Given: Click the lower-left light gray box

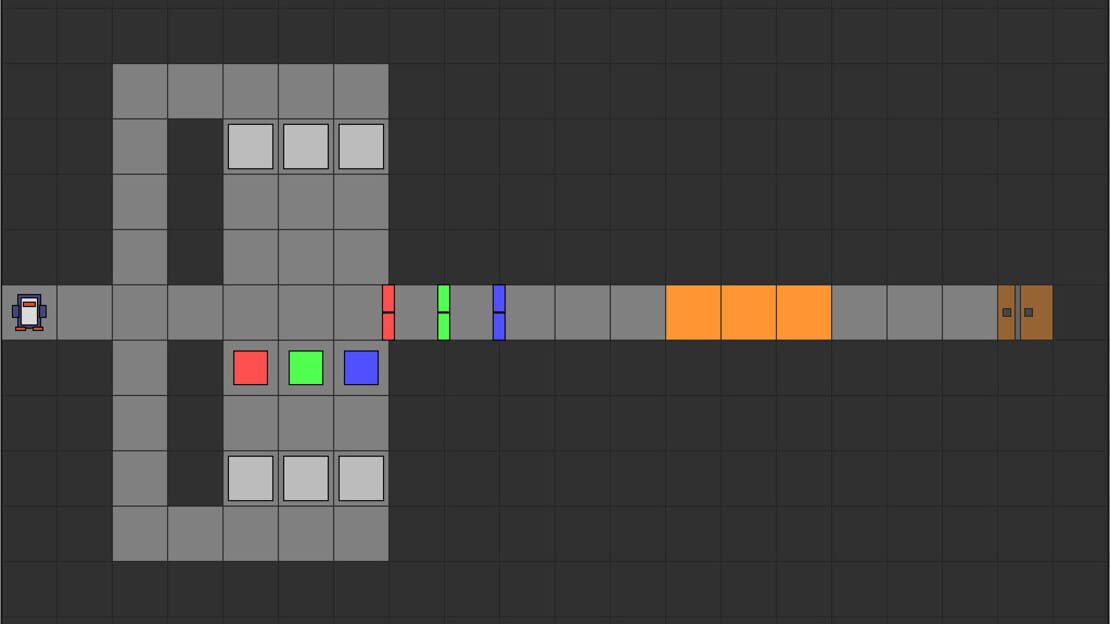Looking at the screenshot, I should [x=251, y=478].
